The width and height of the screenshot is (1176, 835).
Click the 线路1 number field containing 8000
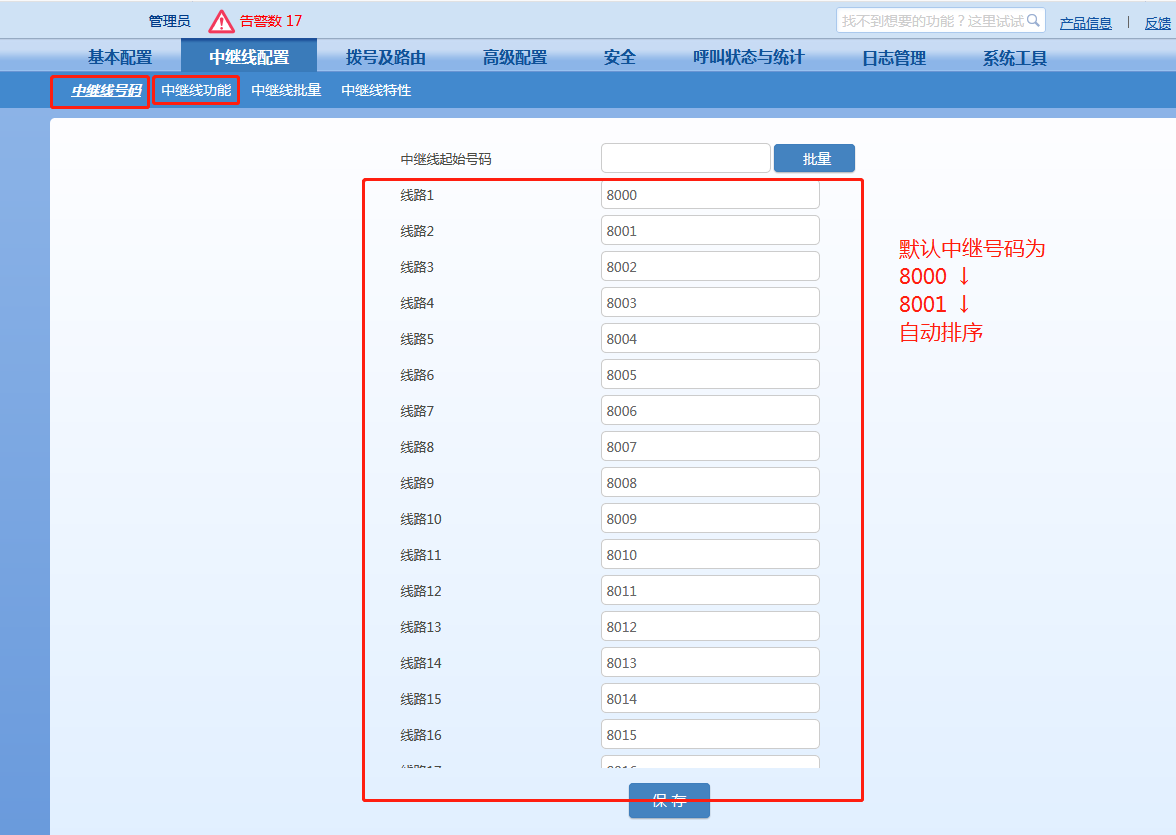click(710, 195)
